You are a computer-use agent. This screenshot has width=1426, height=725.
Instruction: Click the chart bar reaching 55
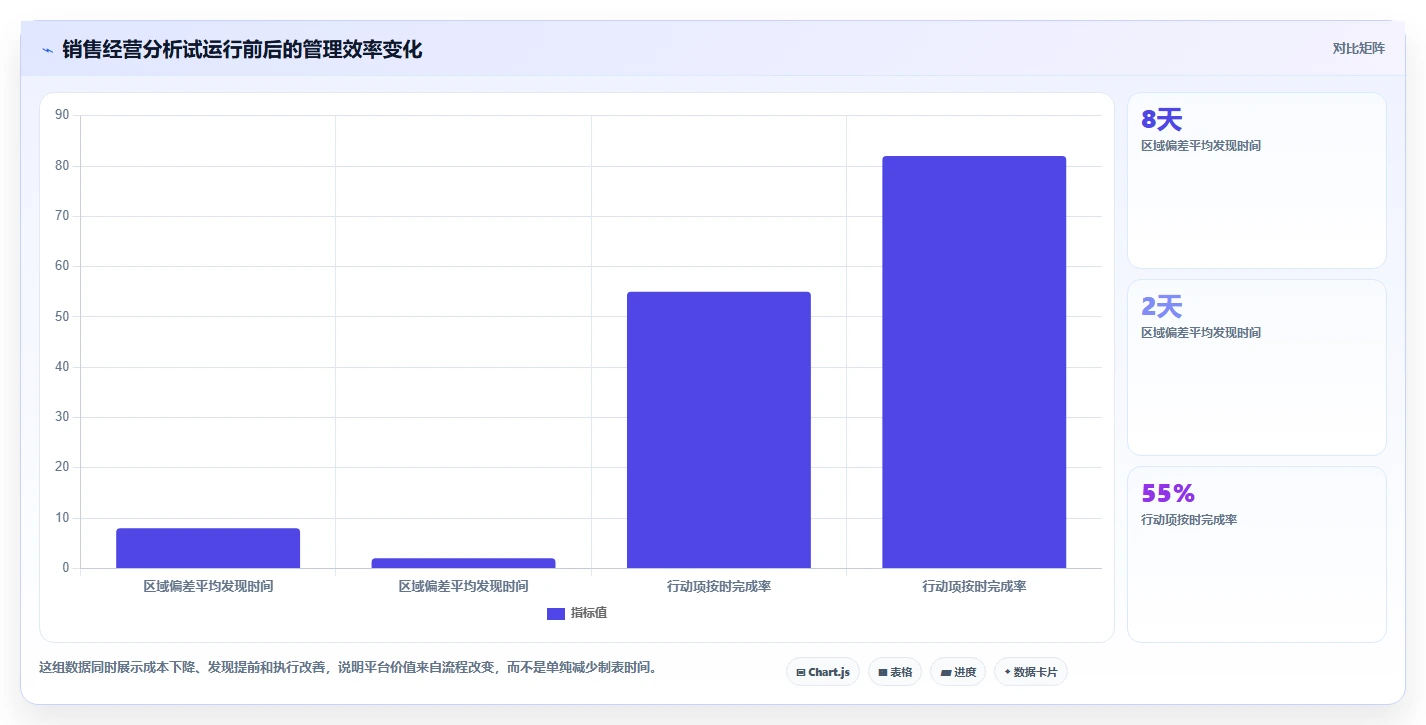(x=719, y=430)
